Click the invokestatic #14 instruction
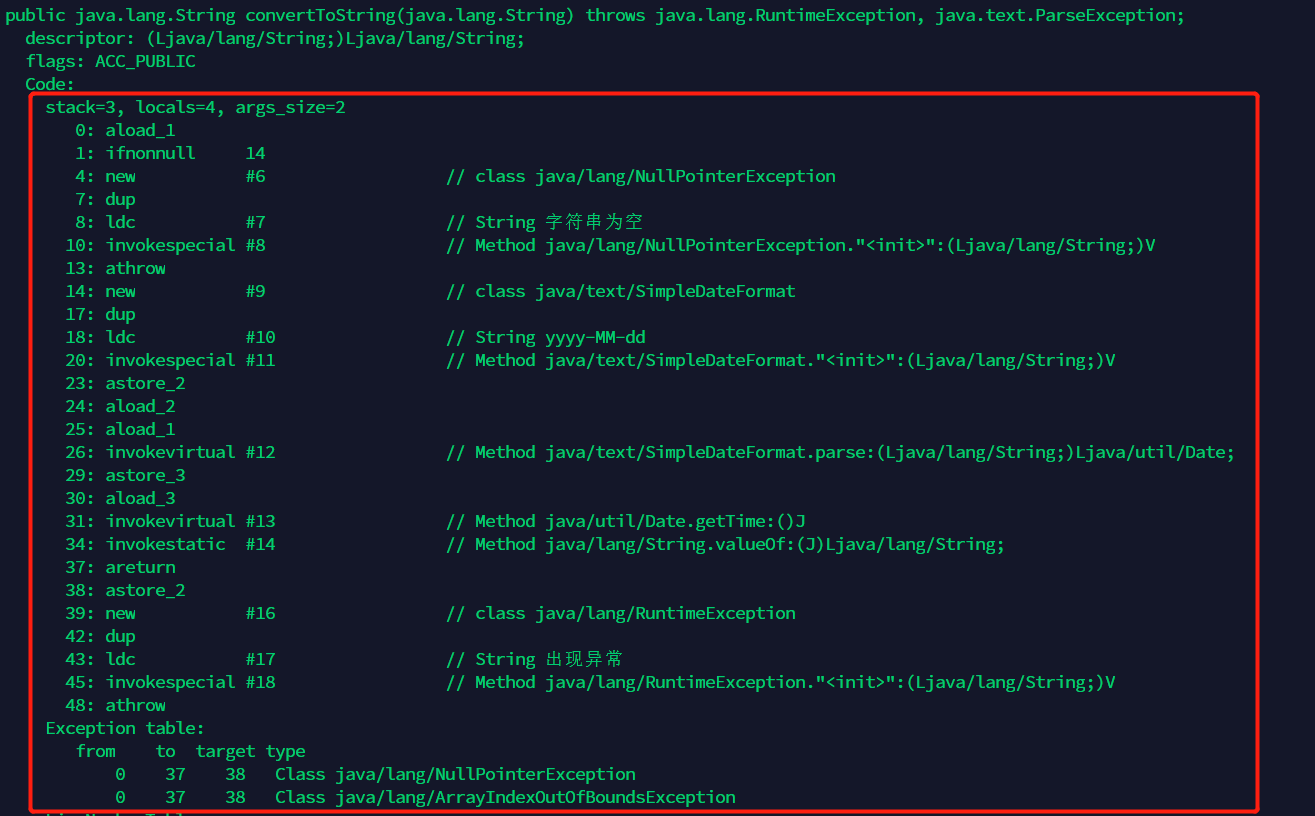Image resolution: width=1315 pixels, height=816 pixels. (x=190, y=544)
